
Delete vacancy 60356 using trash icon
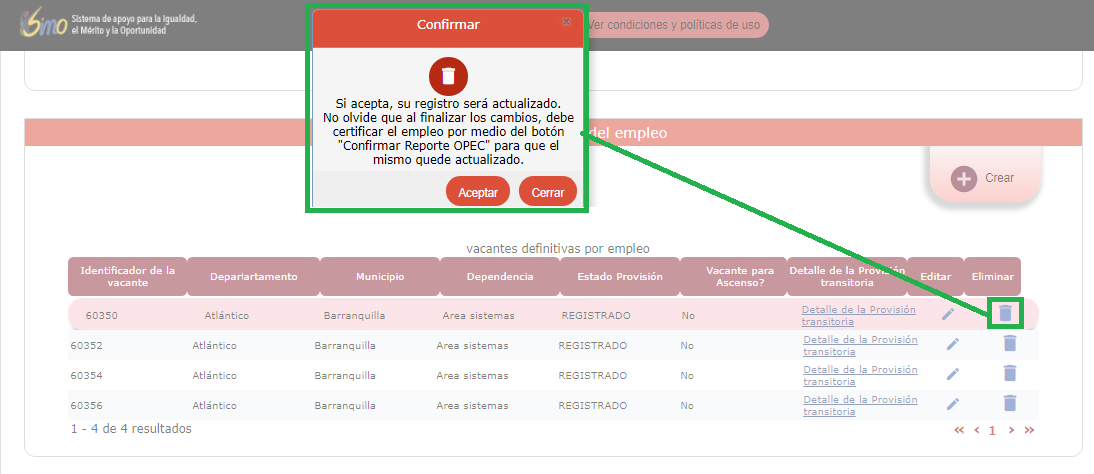pyautogui.click(x=1010, y=404)
